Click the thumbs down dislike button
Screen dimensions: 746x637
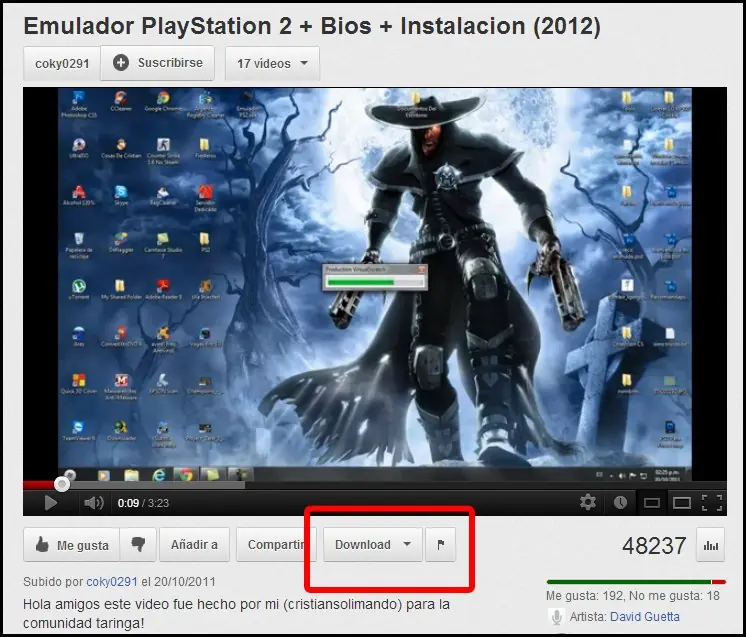[x=138, y=545]
